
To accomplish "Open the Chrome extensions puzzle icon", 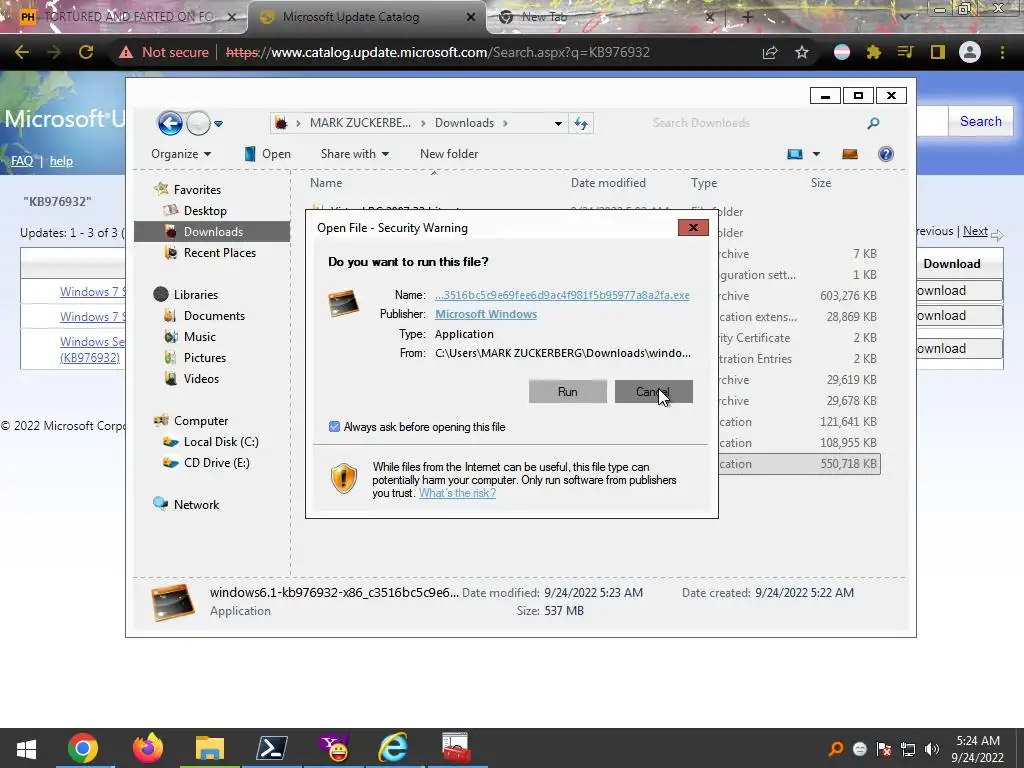I will click(x=873, y=52).
